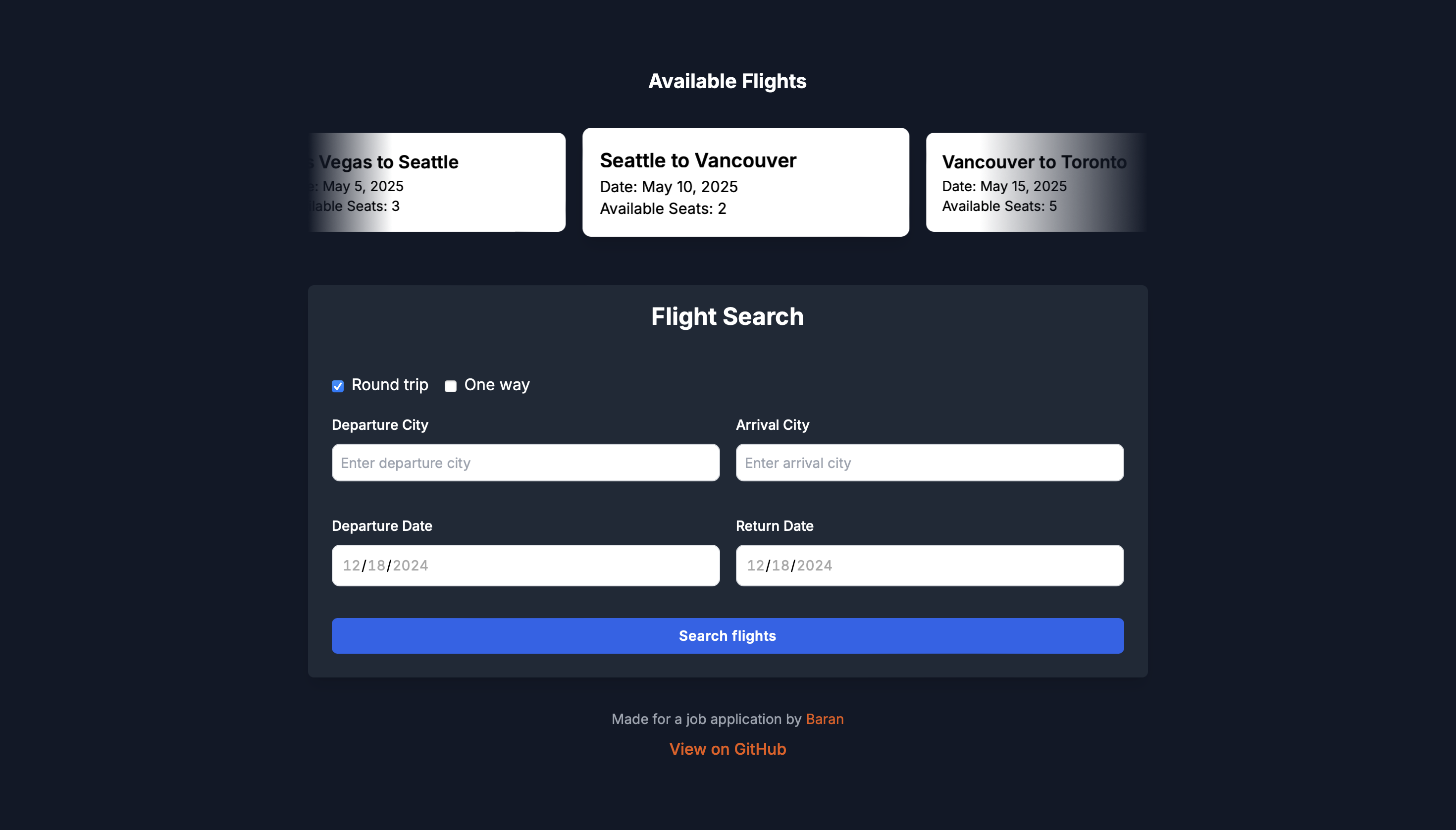Click Available Flights section header
Viewport: 1456px width, 830px height.
728,81
